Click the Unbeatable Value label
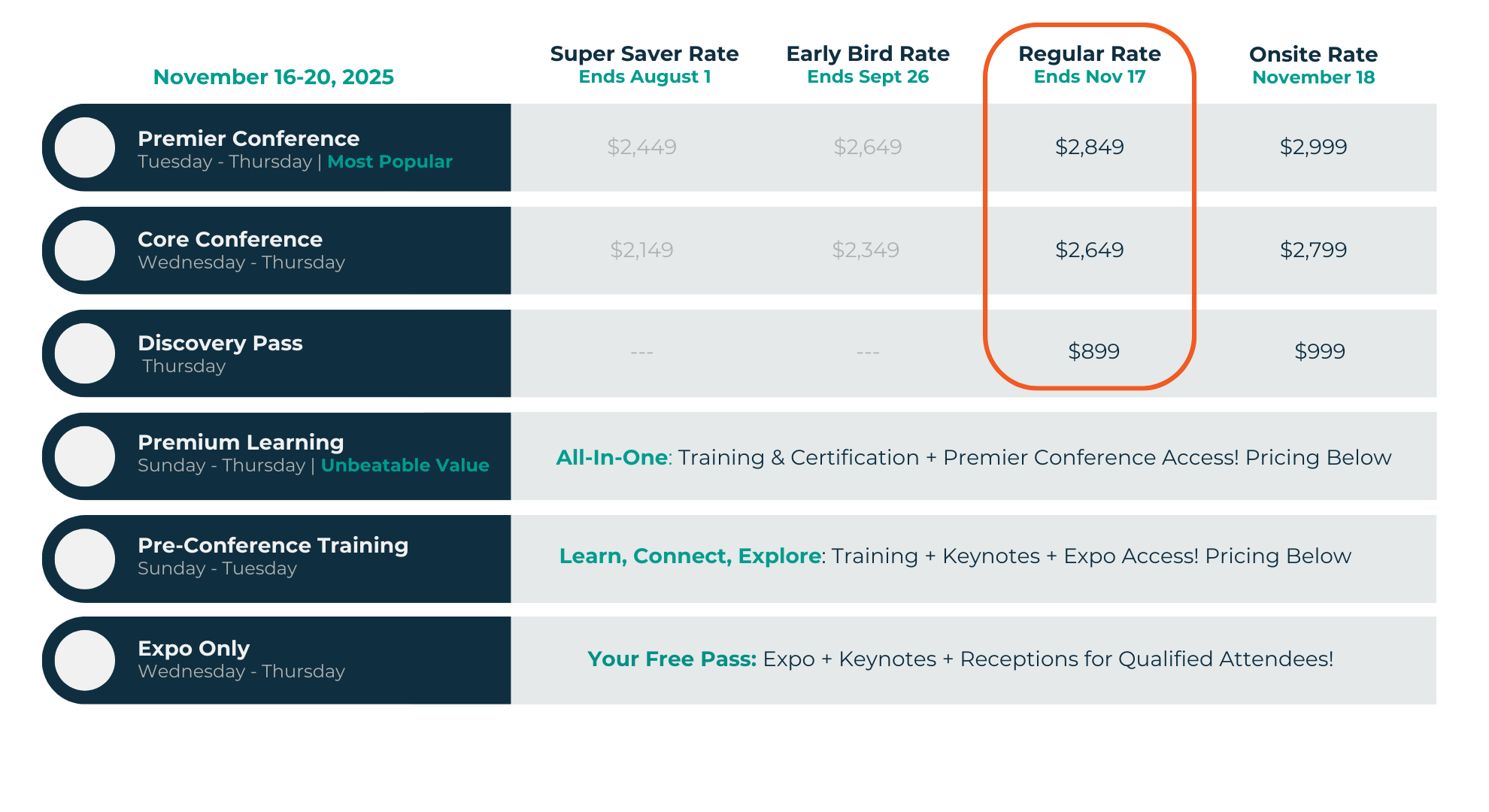The height and width of the screenshot is (812, 1489). coord(405,465)
